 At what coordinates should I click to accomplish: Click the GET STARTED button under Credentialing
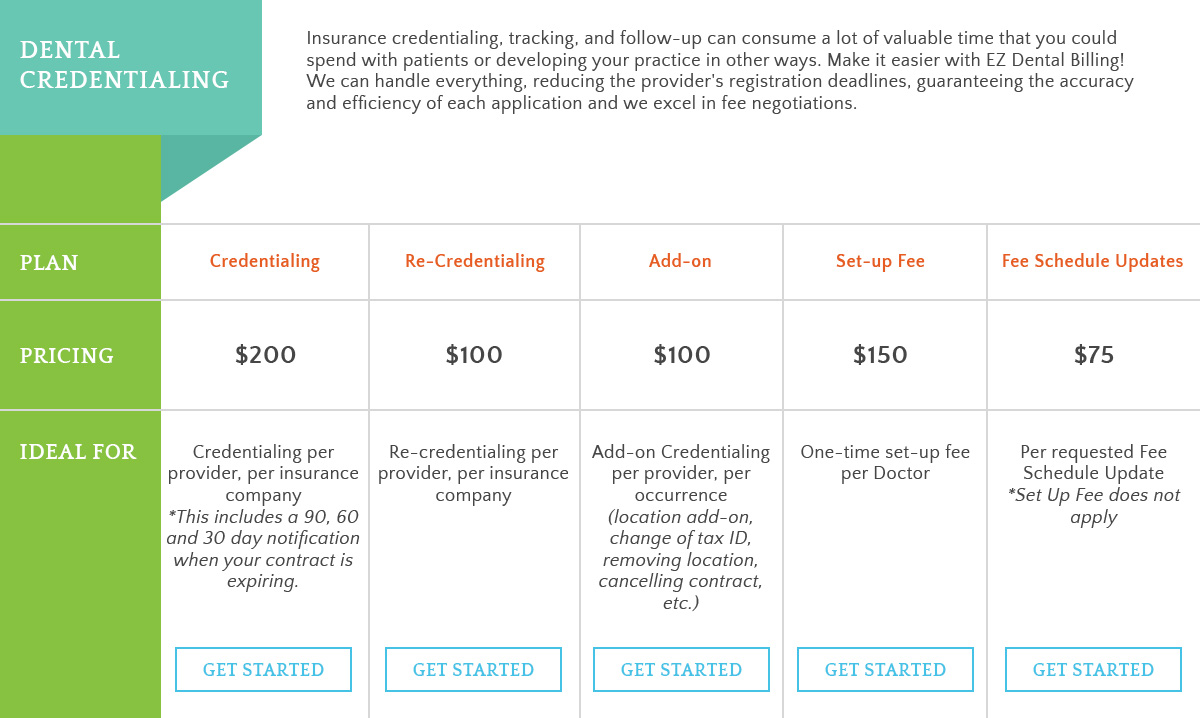pos(263,669)
